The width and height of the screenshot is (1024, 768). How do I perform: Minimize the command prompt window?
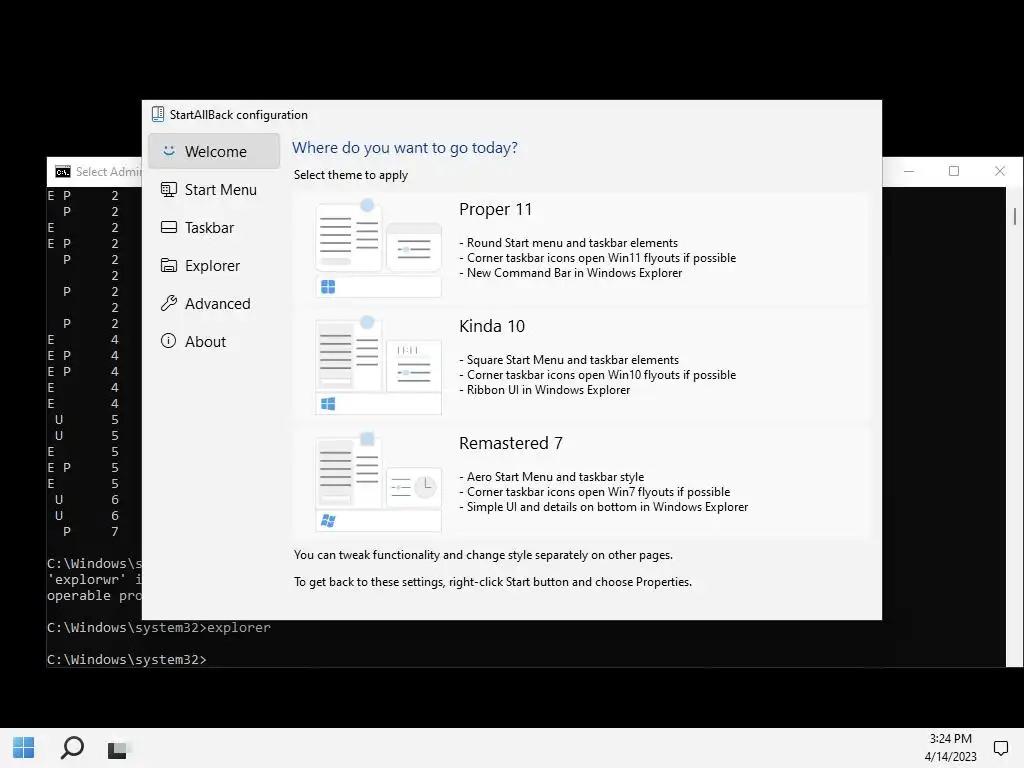coord(909,171)
